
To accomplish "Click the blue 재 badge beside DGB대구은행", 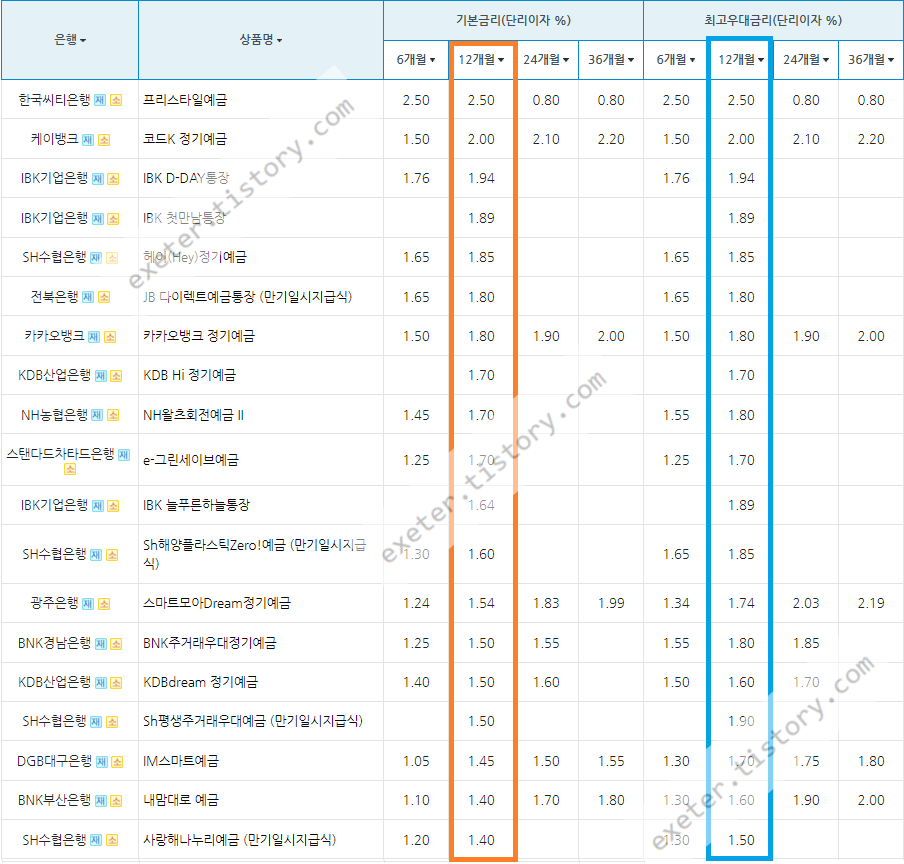I will click(x=101, y=761).
